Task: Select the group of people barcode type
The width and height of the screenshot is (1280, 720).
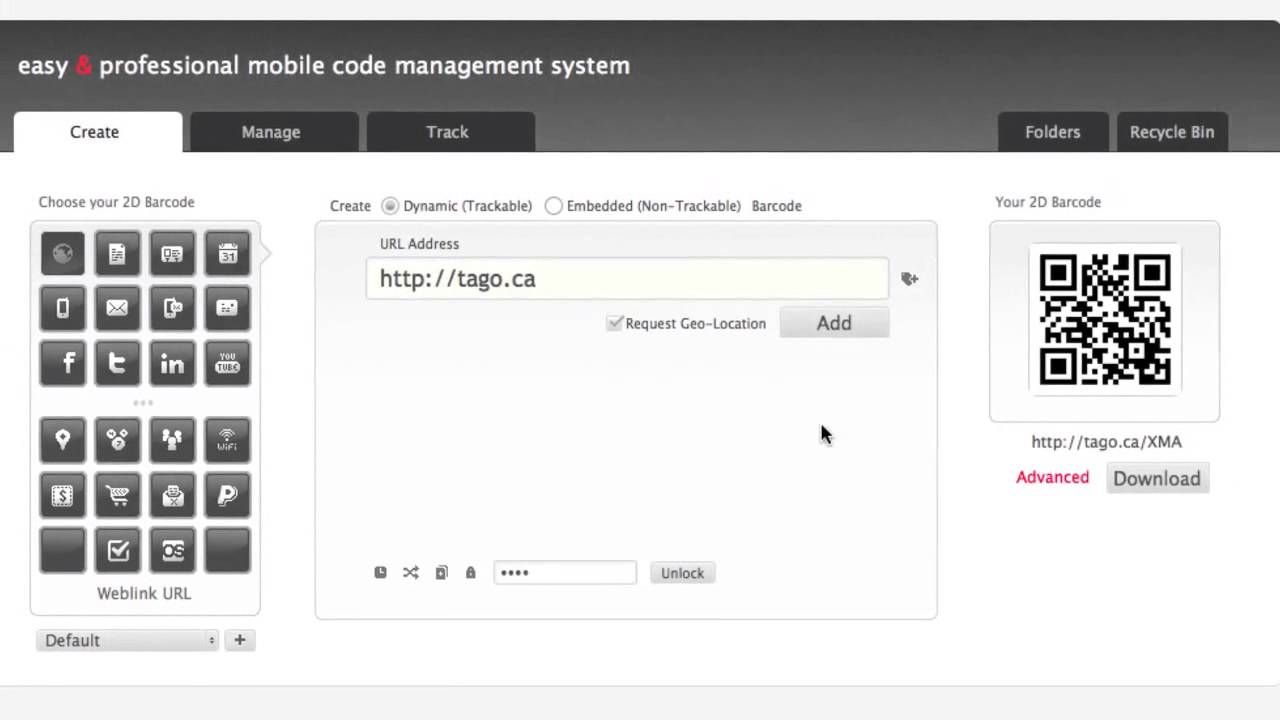Action: (172, 440)
